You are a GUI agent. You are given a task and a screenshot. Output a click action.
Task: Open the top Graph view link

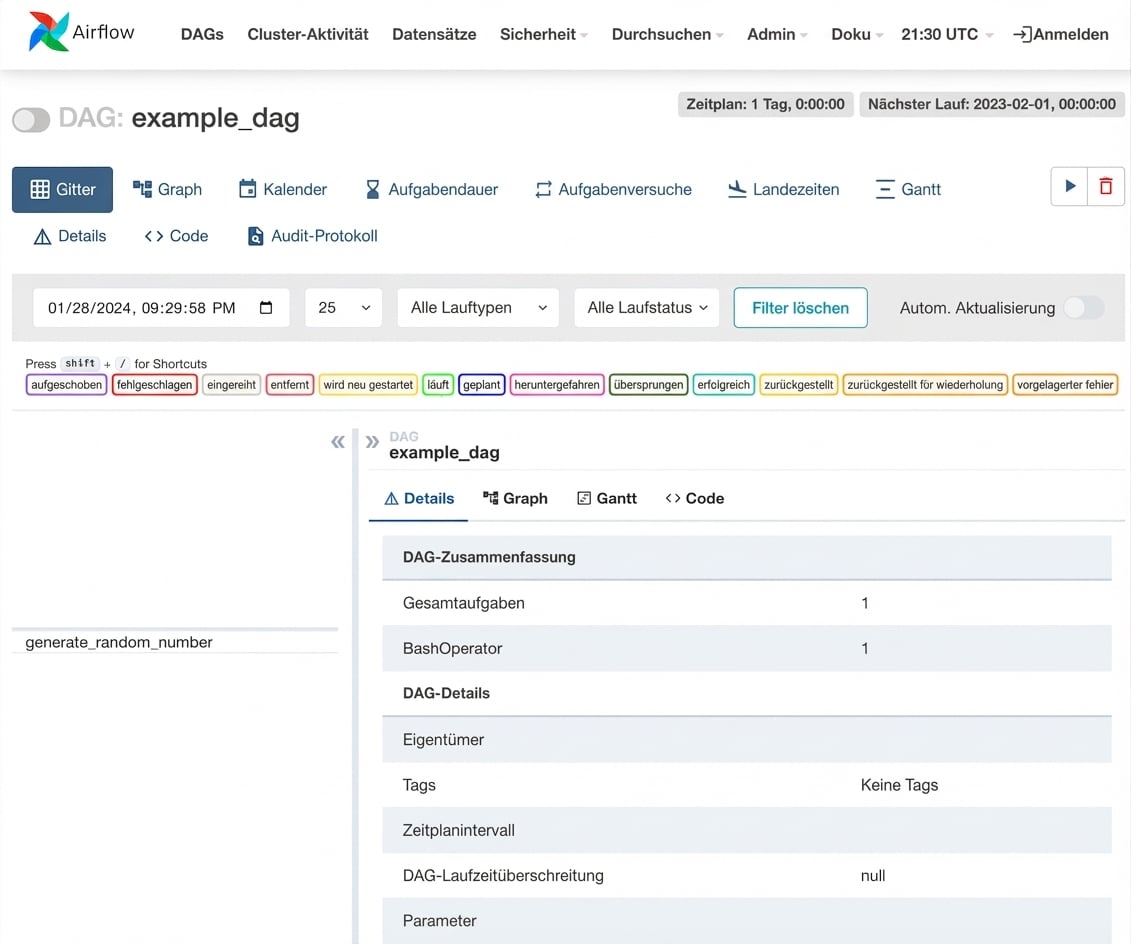pos(167,190)
